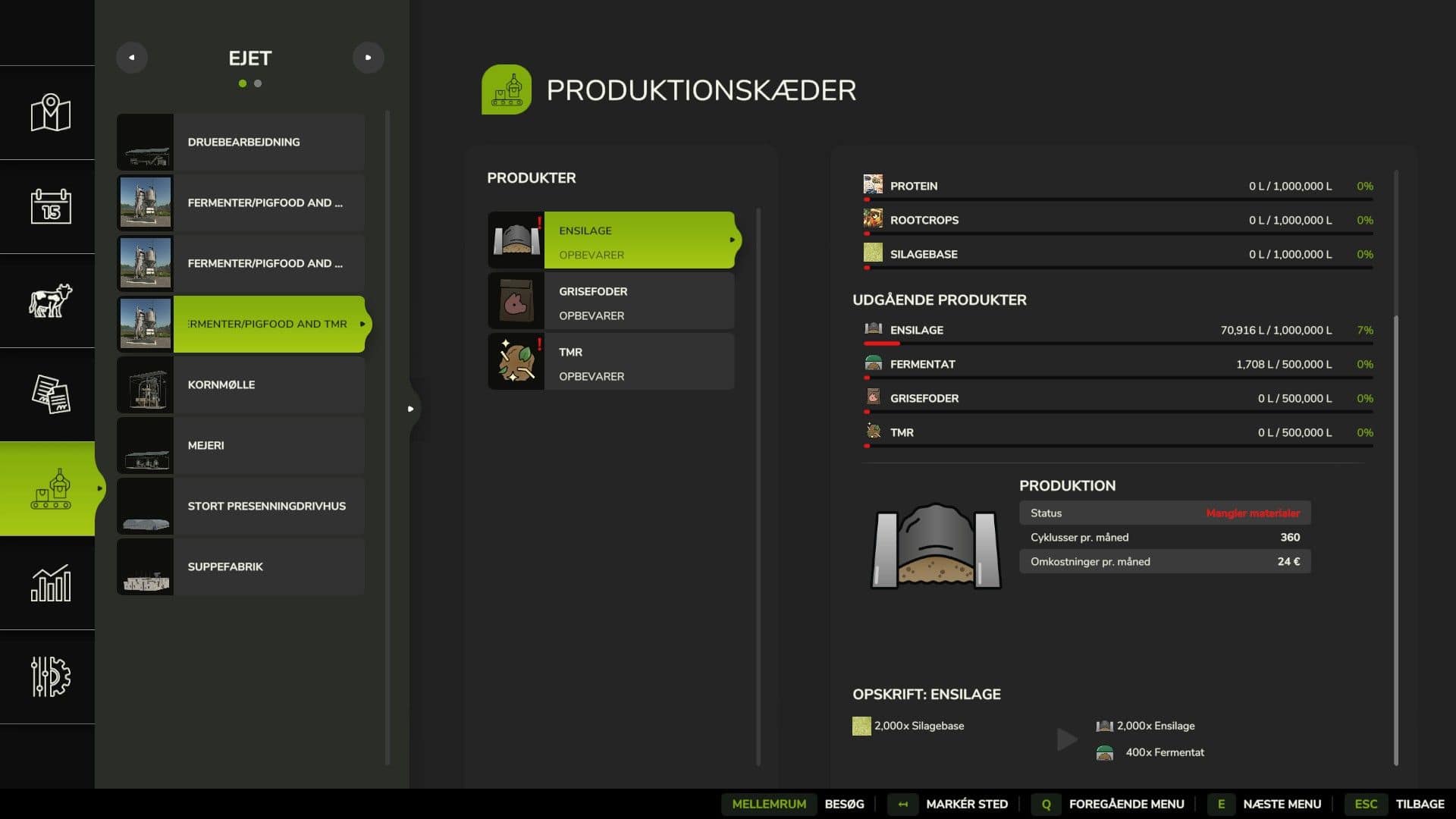This screenshot has width=1456, height=819.
Task: Select the first page indicator dot
Action: click(x=243, y=83)
